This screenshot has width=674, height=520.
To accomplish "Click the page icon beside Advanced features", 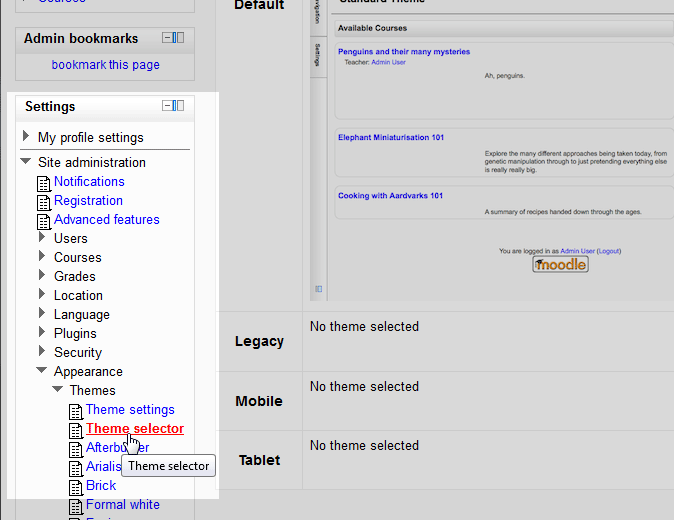I will [x=43, y=220].
